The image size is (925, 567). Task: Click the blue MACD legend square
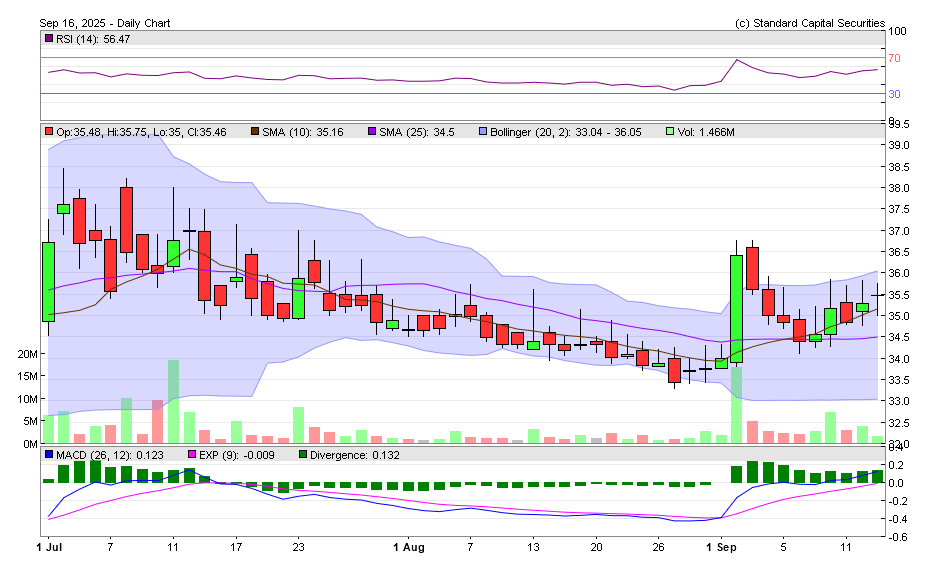pos(49,455)
